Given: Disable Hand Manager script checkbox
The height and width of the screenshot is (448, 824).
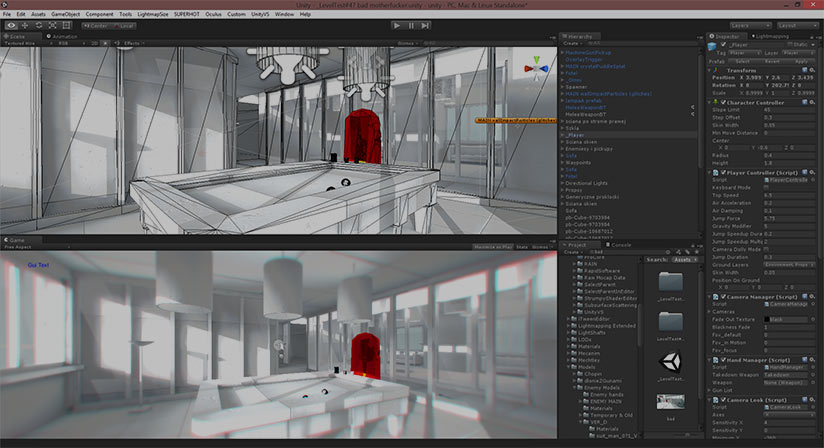Looking at the screenshot, I should (724, 360).
